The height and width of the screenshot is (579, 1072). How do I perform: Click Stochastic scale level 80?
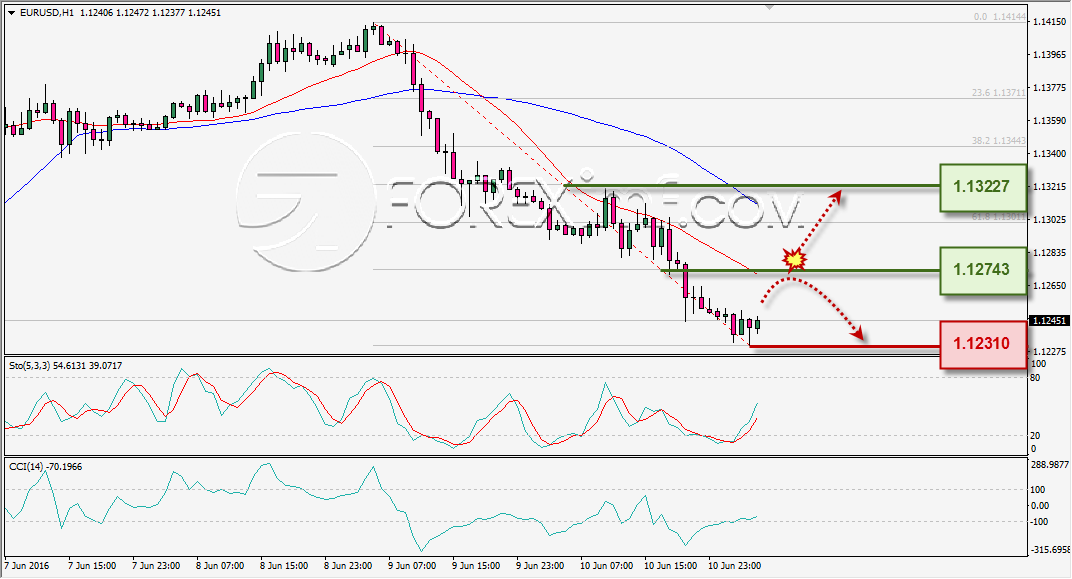(x=1035, y=378)
